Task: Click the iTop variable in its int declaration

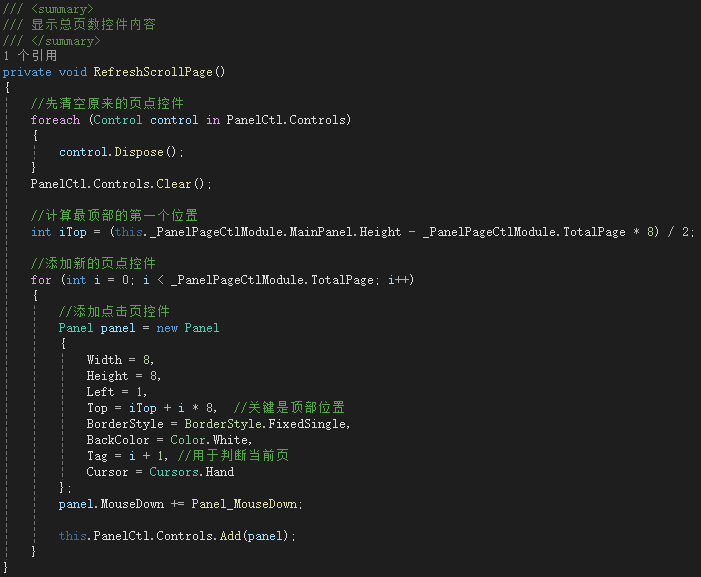Action: pyautogui.click(x=72, y=232)
